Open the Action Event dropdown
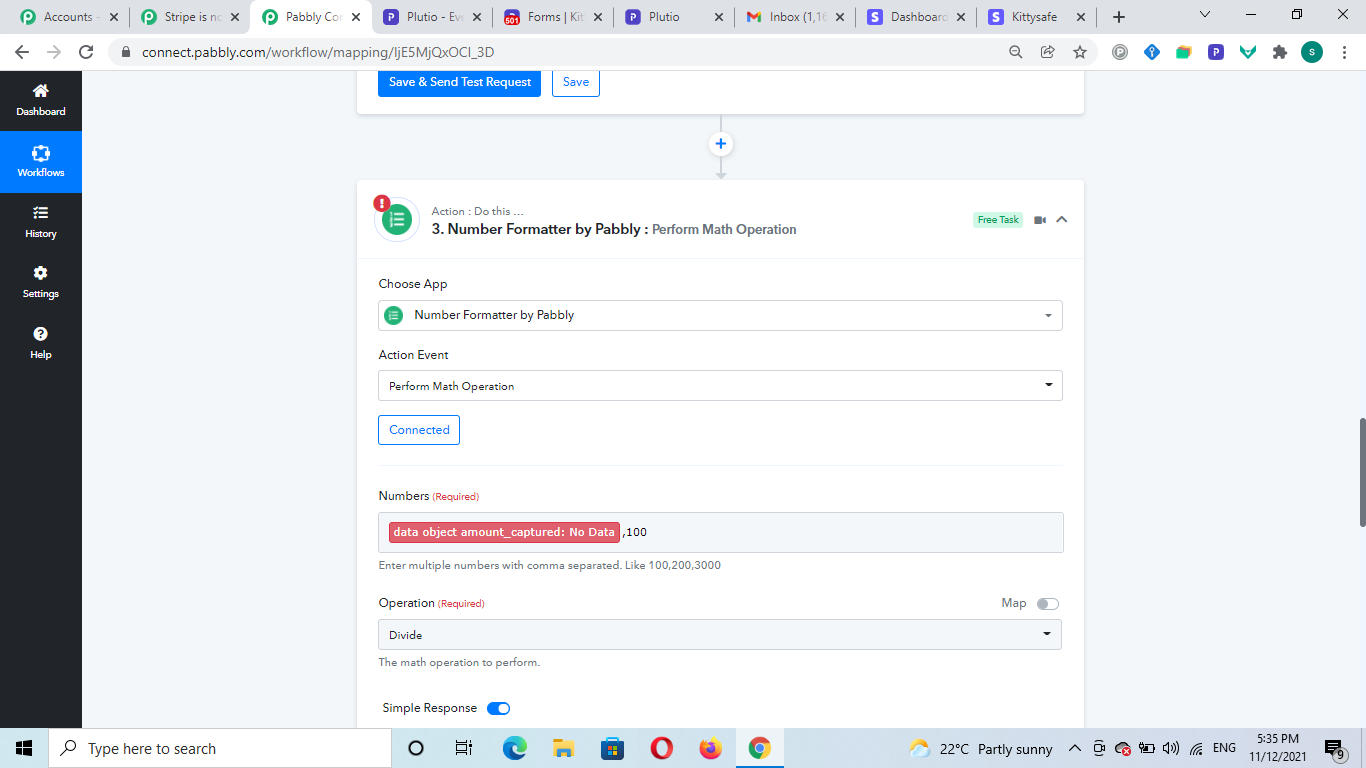The height and width of the screenshot is (768, 1366). coord(720,386)
